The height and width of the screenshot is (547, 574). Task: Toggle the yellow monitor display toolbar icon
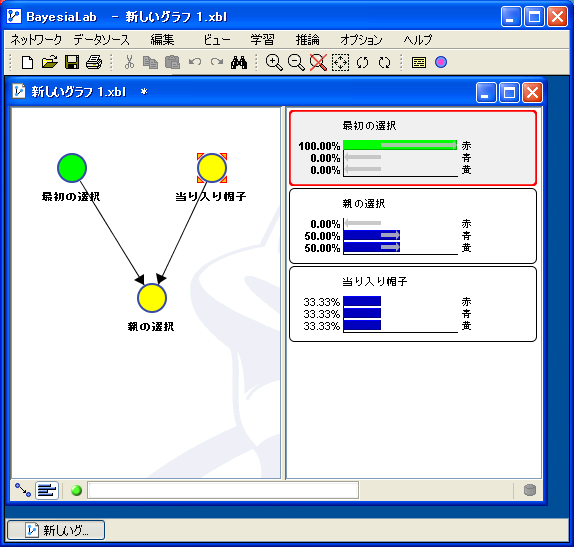(418, 62)
